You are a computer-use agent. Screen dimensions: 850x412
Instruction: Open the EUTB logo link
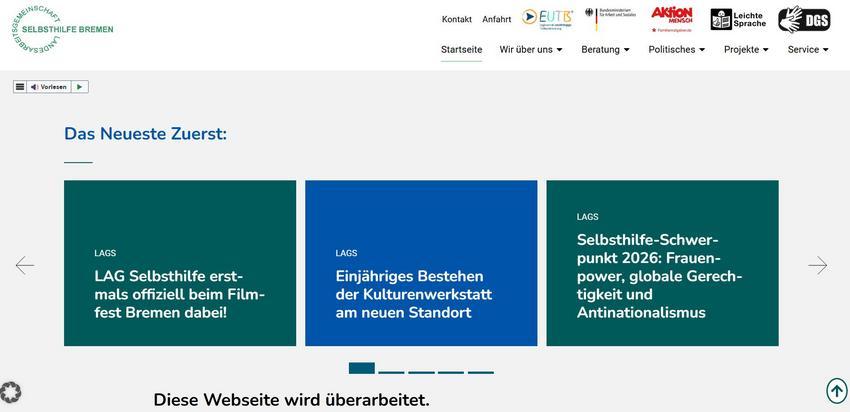(x=548, y=18)
